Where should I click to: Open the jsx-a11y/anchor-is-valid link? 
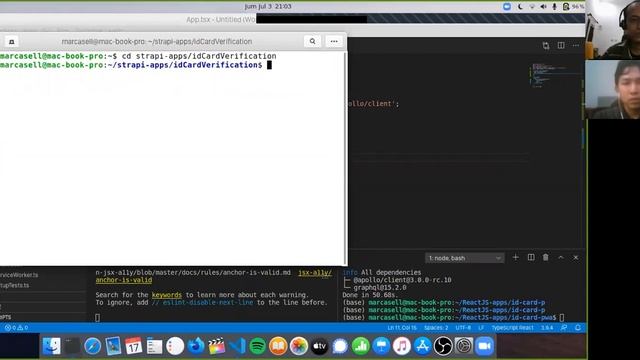tap(124, 280)
